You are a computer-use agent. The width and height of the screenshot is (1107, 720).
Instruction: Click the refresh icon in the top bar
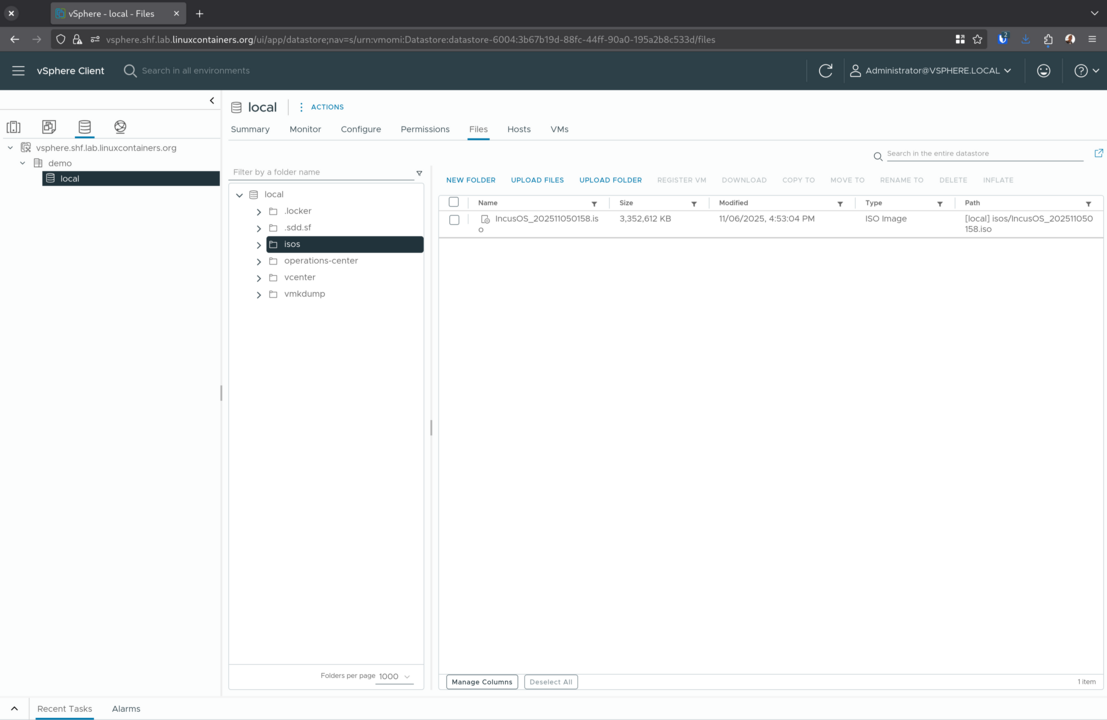pyautogui.click(x=824, y=70)
